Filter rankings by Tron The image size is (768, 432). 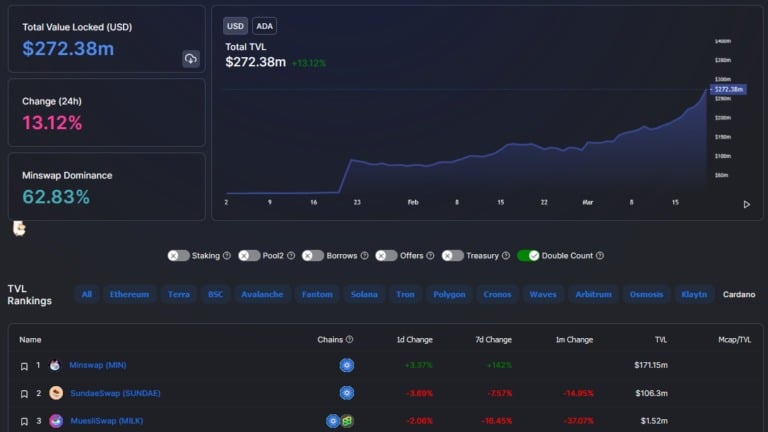pos(406,294)
